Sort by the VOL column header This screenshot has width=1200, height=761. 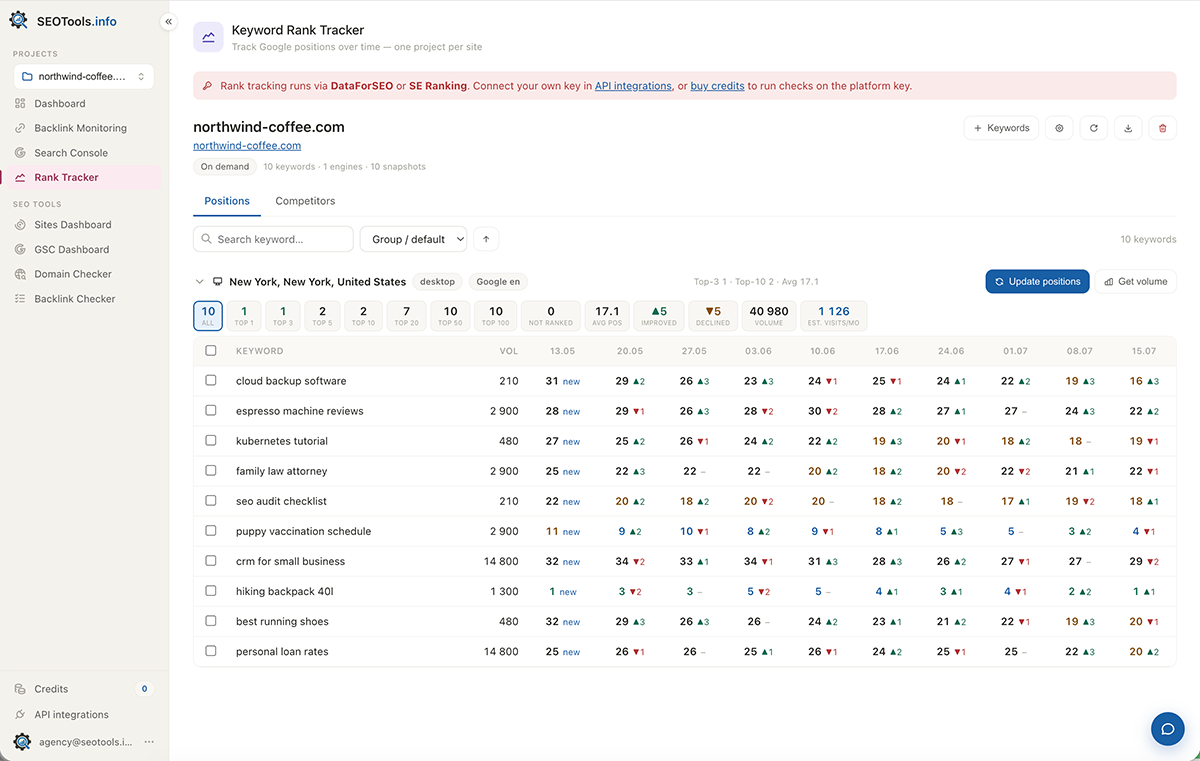click(x=509, y=351)
